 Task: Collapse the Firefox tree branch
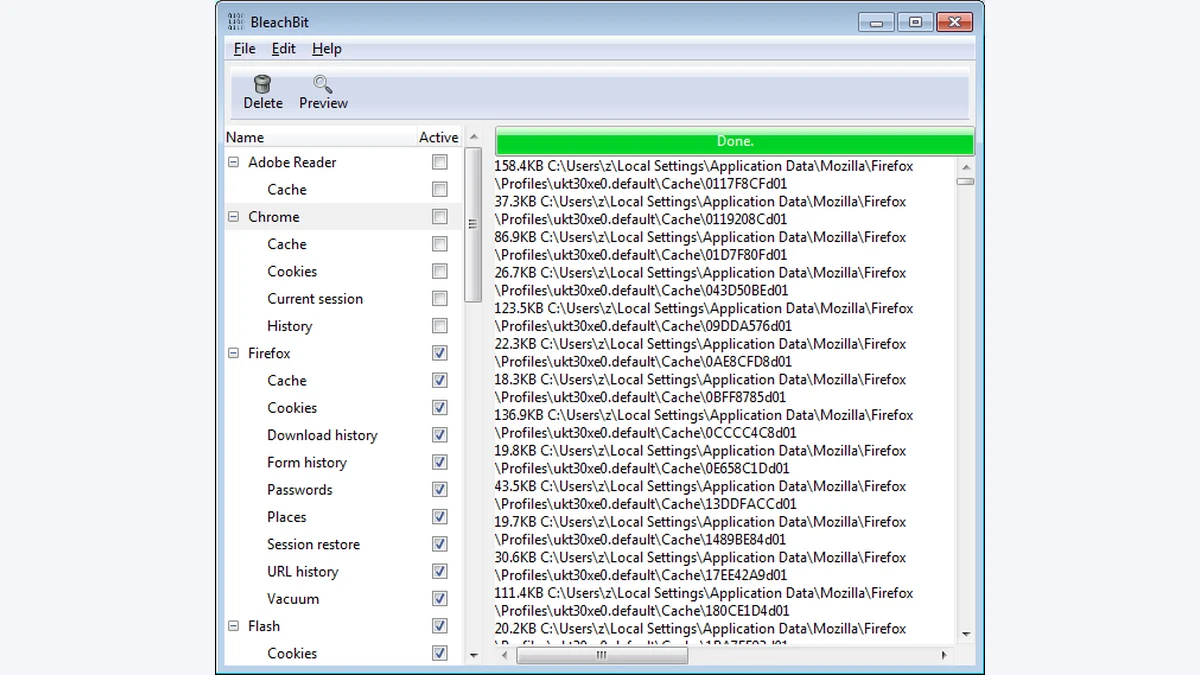point(234,353)
